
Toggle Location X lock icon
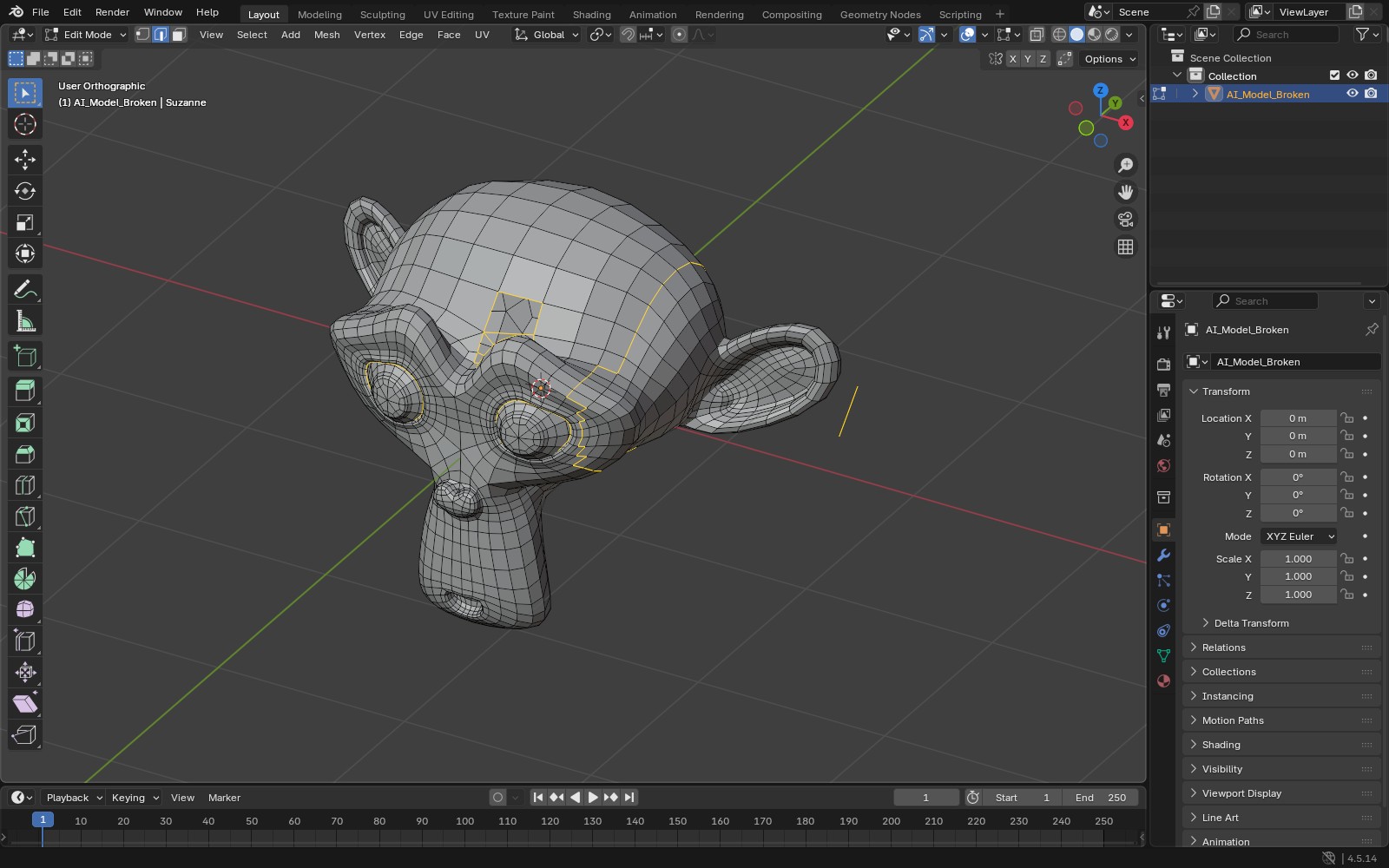pos(1346,418)
